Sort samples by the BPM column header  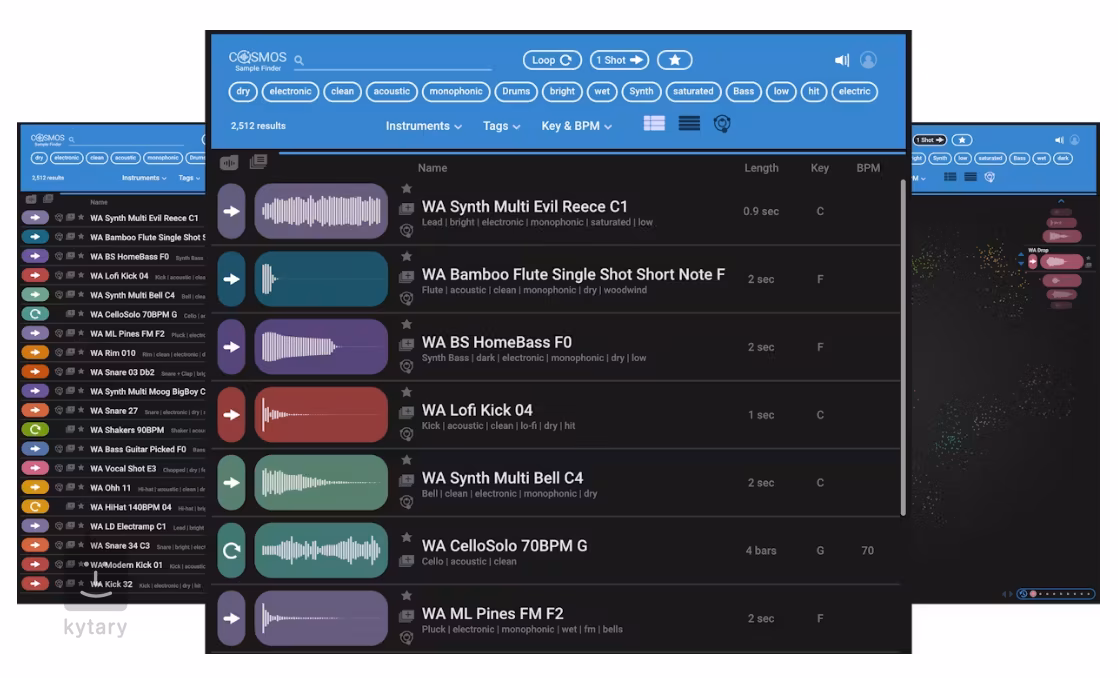coord(868,168)
